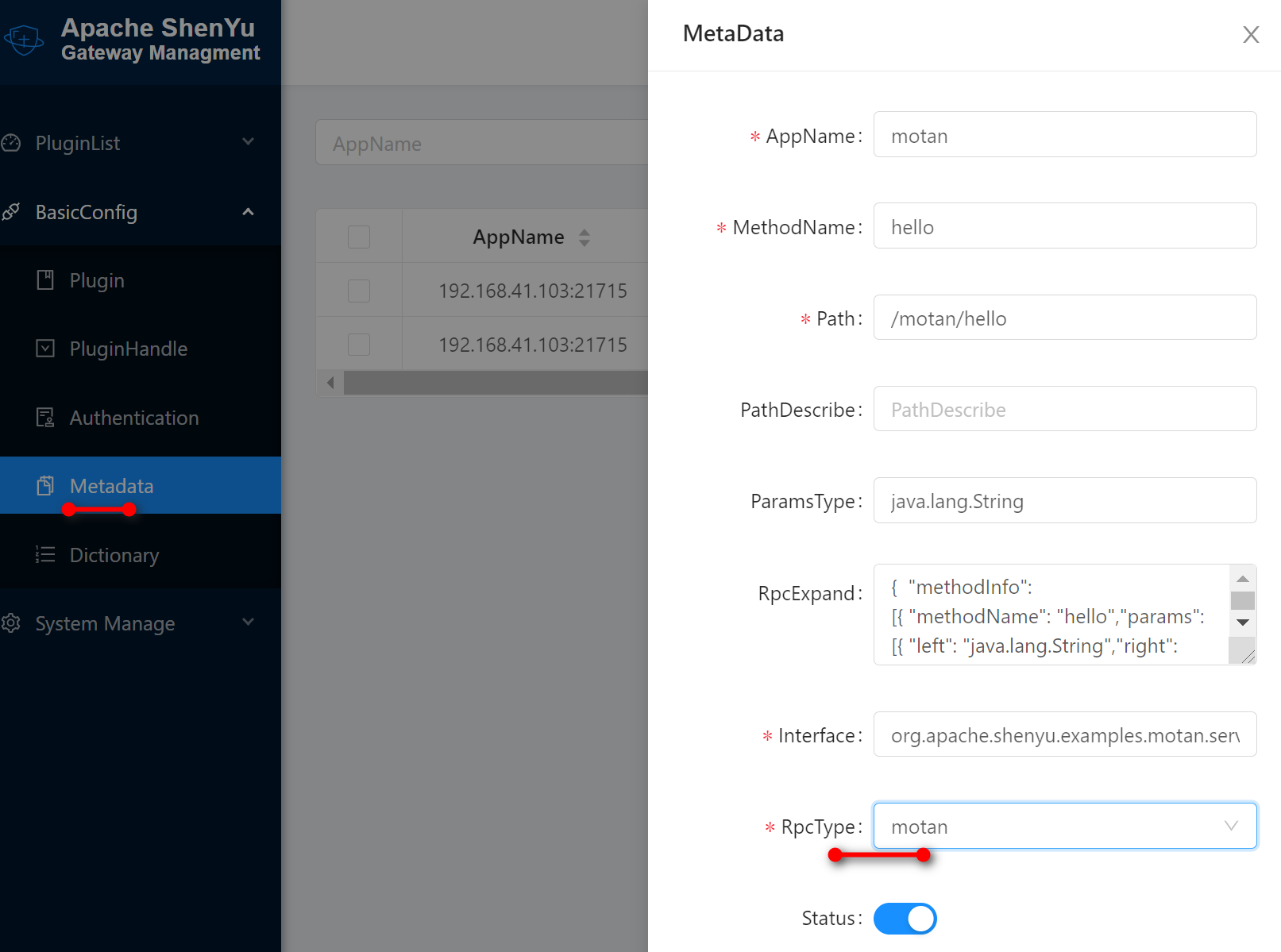Select the PluginList sidebar icon
The width and height of the screenshot is (1281, 952).
(12, 143)
